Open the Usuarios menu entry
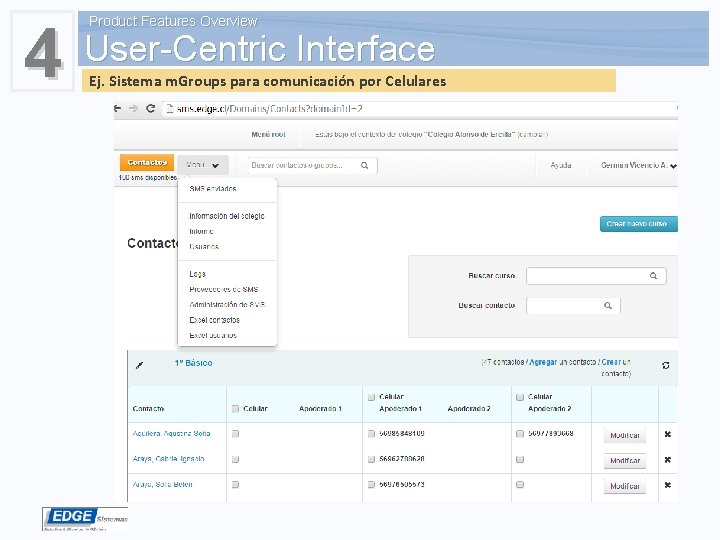Screen dimensions: 720x540 pyautogui.click(x=204, y=247)
